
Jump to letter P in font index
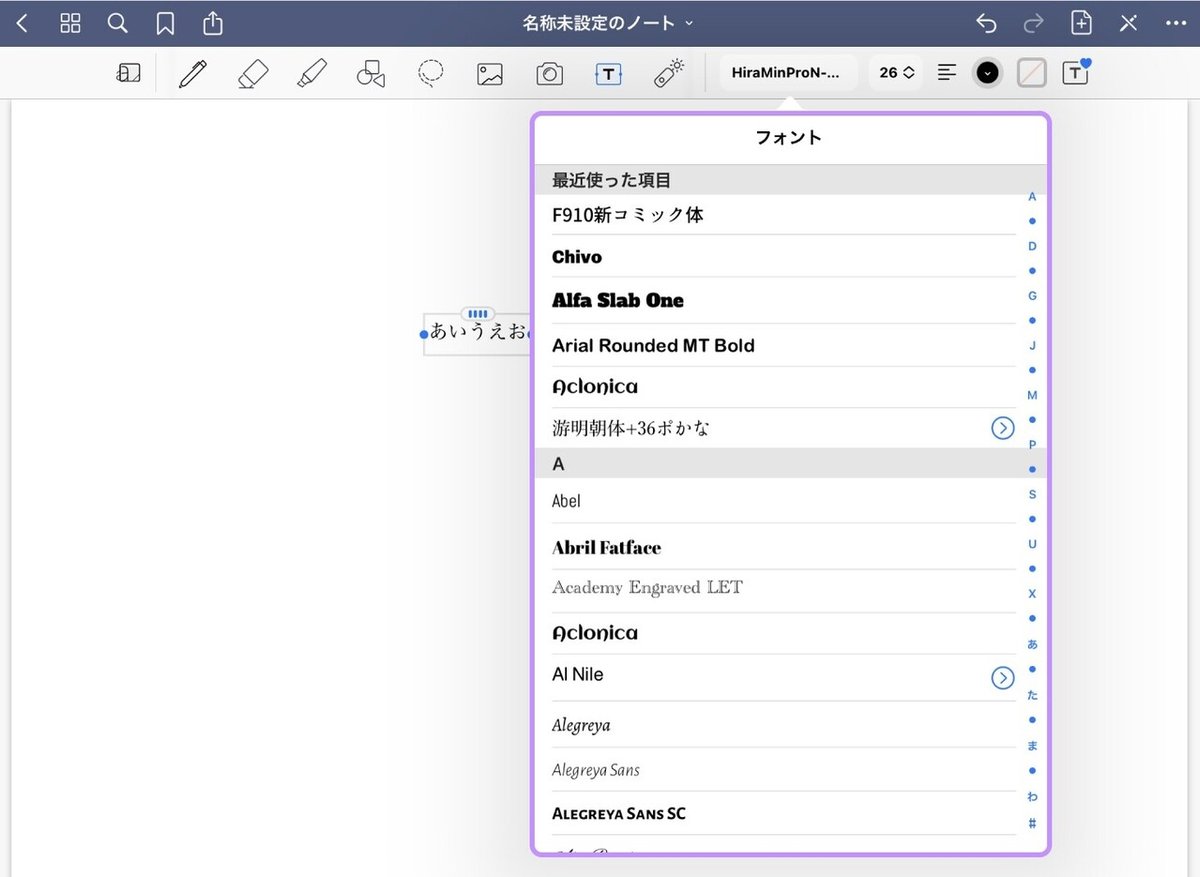click(1032, 445)
